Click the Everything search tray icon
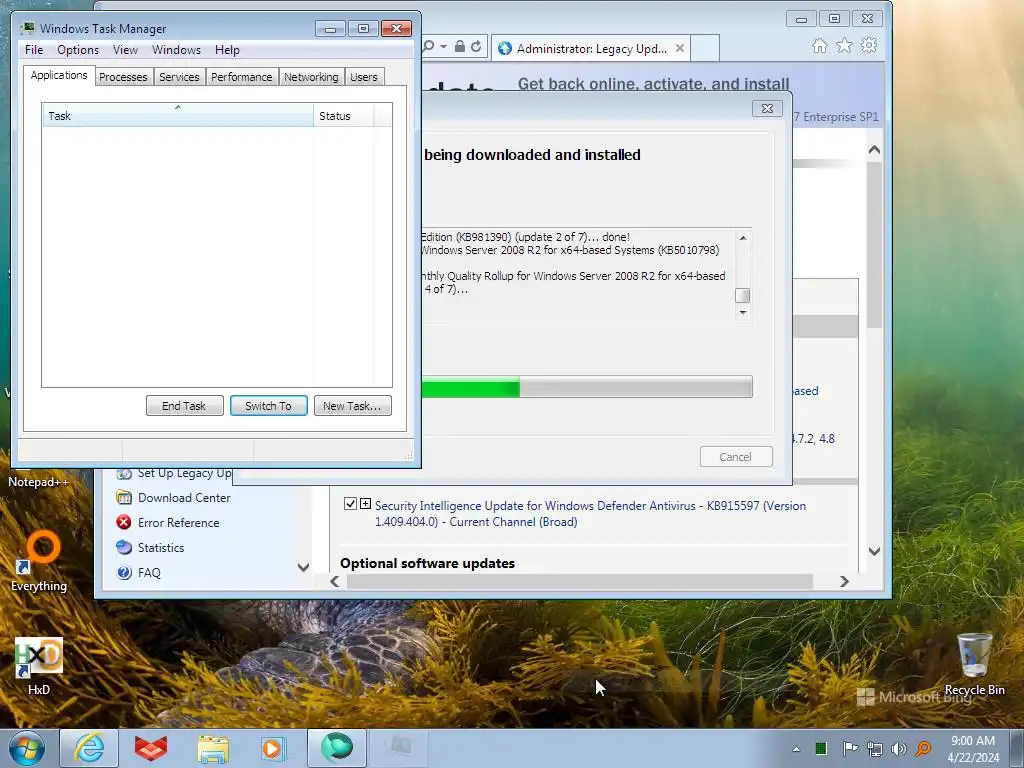The width and height of the screenshot is (1024, 768). (923, 748)
